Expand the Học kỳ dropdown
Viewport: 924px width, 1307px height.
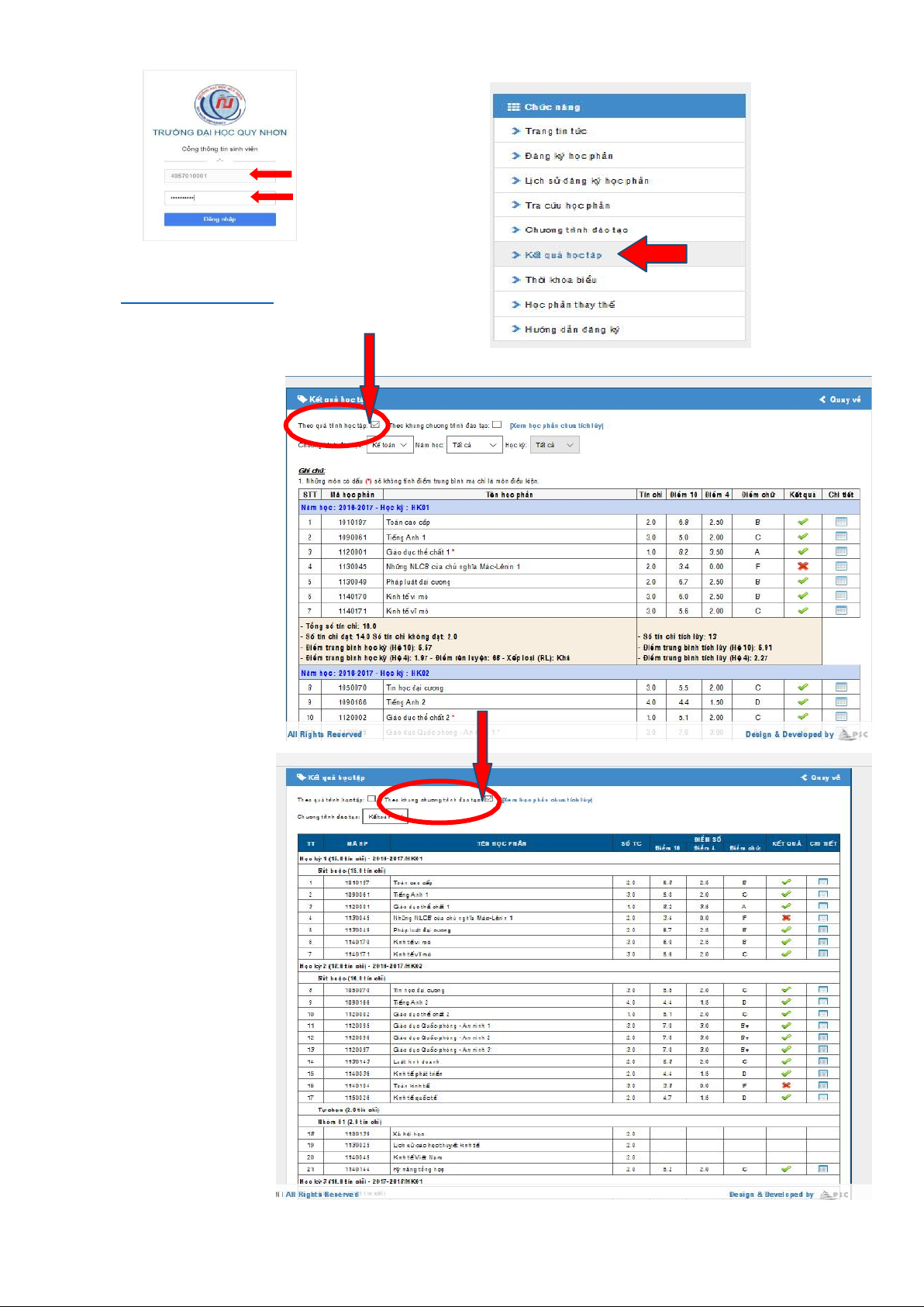pyautogui.click(x=555, y=445)
